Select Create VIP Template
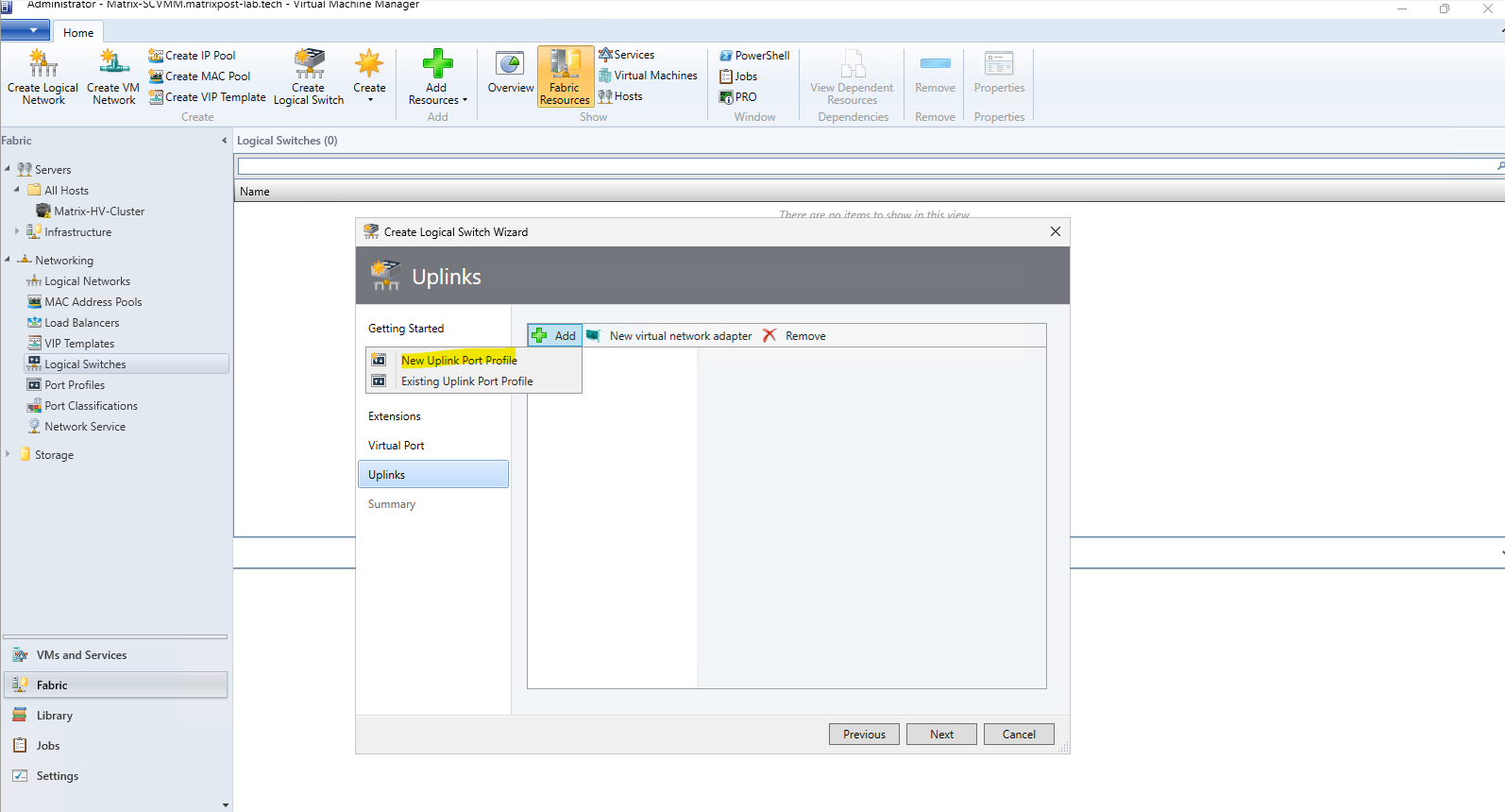Image resolution: width=1505 pixels, height=812 pixels. pyautogui.click(x=207, y=97)
